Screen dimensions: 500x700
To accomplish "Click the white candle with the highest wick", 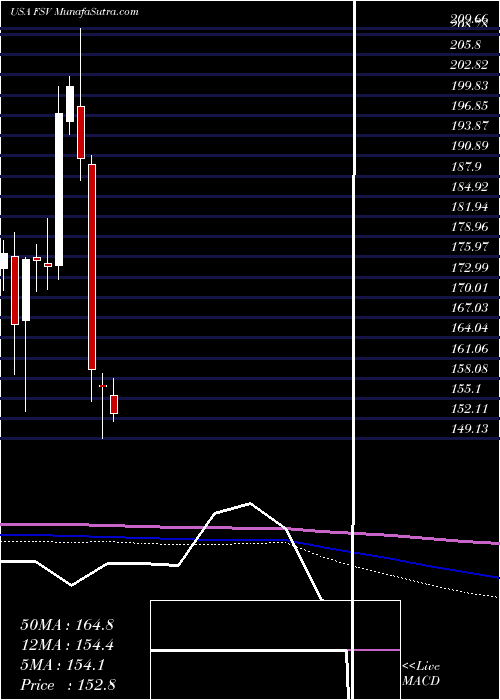I will pyautogui.click(x=70, y=104).
